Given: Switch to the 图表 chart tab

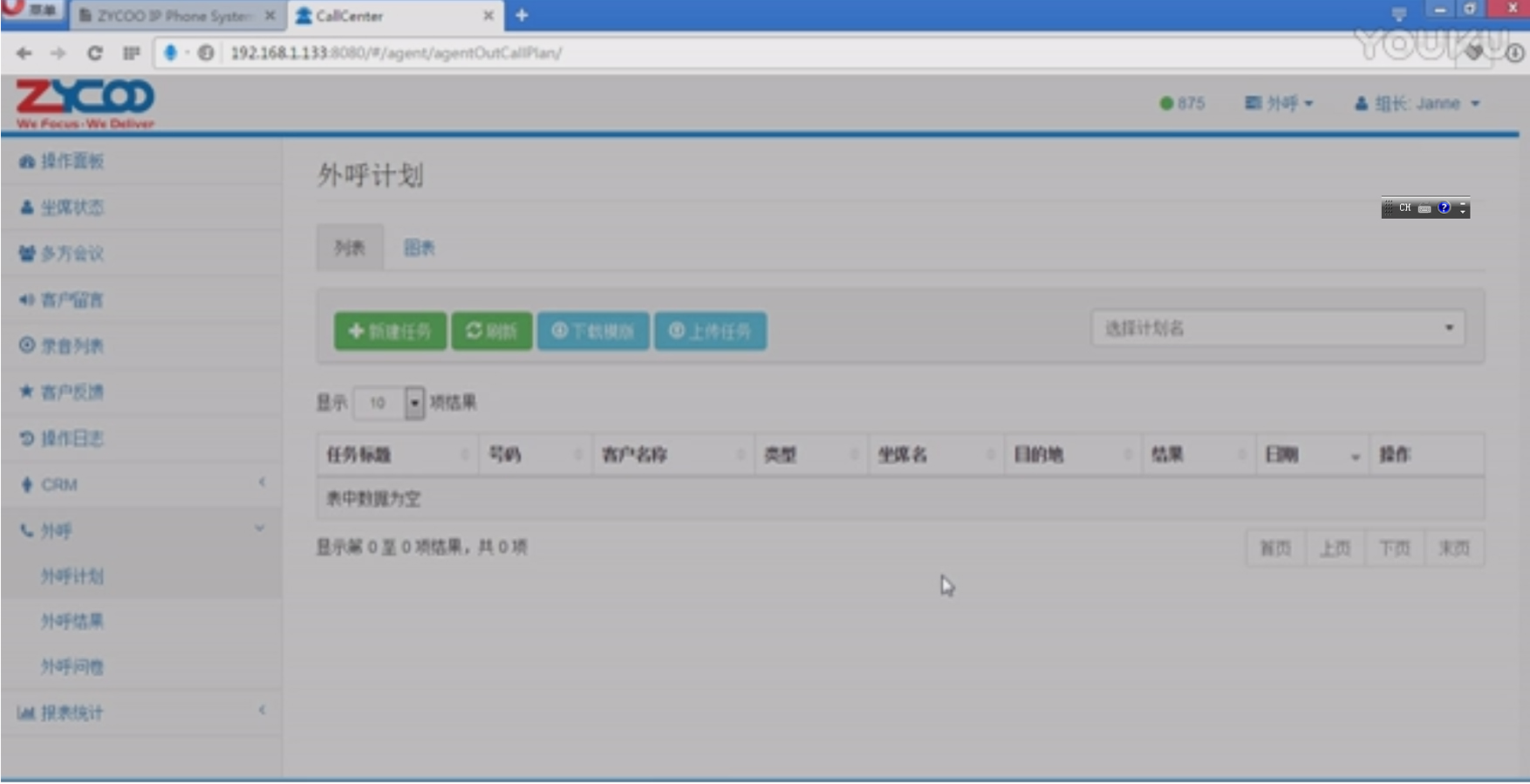Looking at the screenshot, I should [419, 249].
